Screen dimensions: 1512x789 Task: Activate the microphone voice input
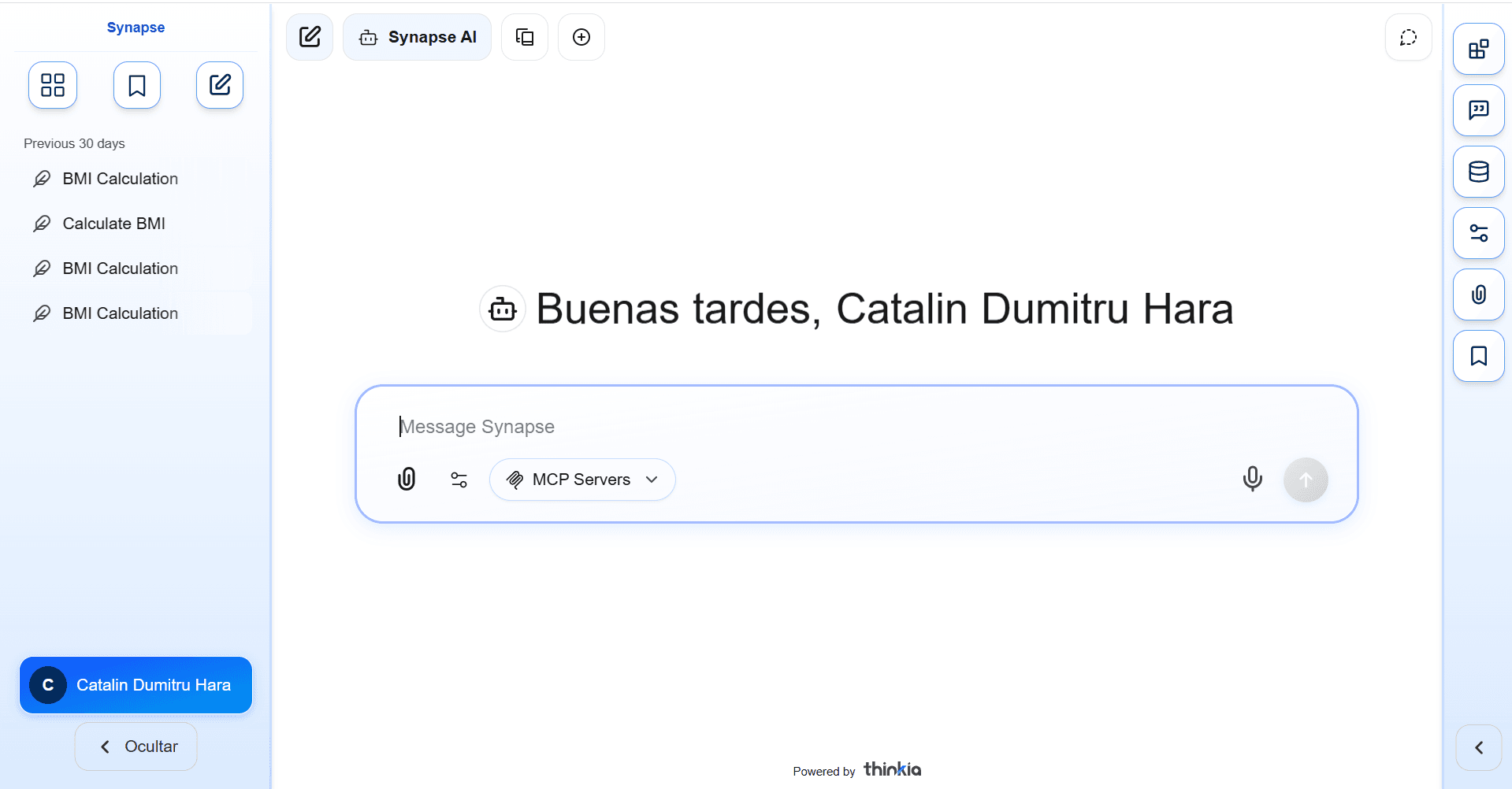pos(1252,479)
